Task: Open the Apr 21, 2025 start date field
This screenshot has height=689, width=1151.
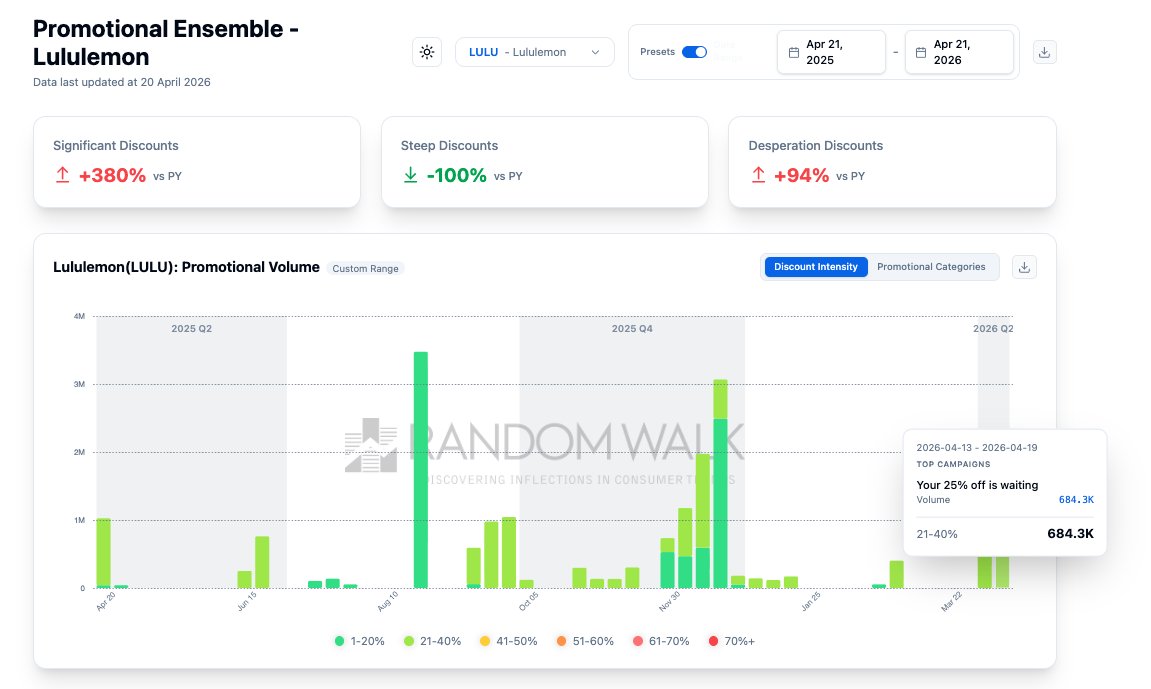Action: pos(831,52)
